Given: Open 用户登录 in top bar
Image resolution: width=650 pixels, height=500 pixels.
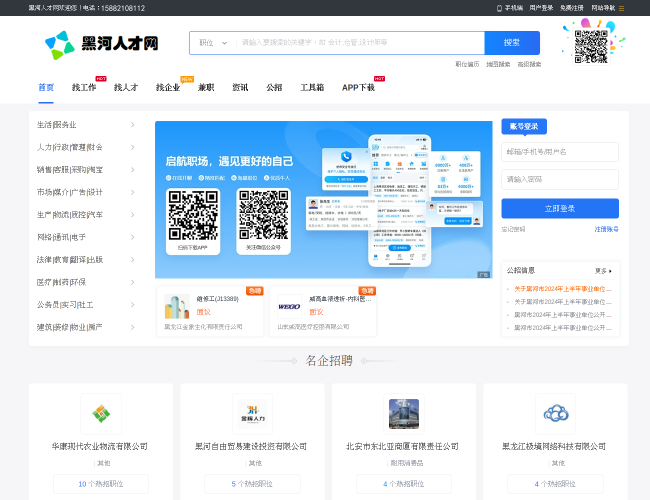Looking at the screenshot, I should [x=541, y=8].
